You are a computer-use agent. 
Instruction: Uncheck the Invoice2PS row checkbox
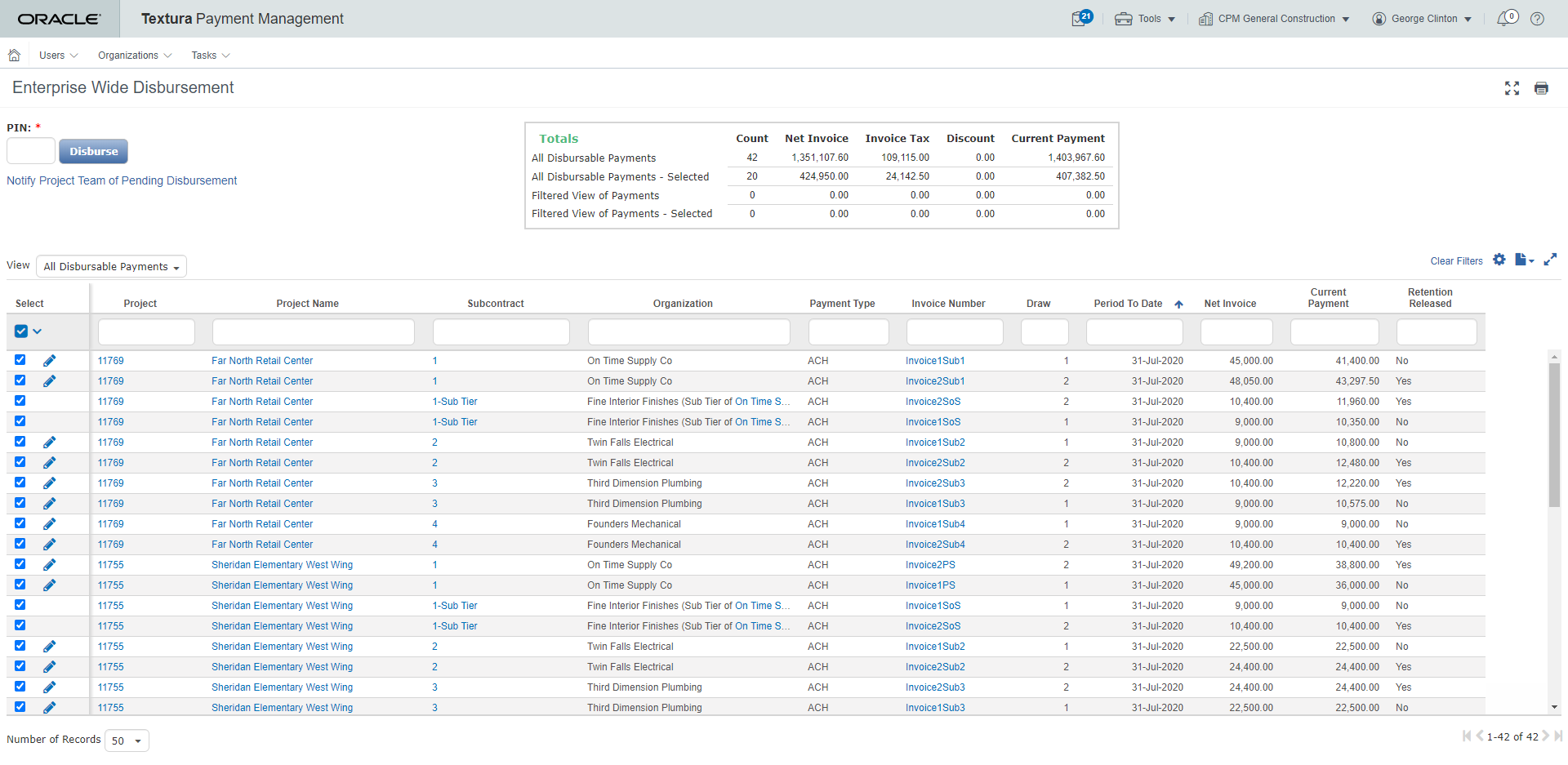tap(20, 564)
